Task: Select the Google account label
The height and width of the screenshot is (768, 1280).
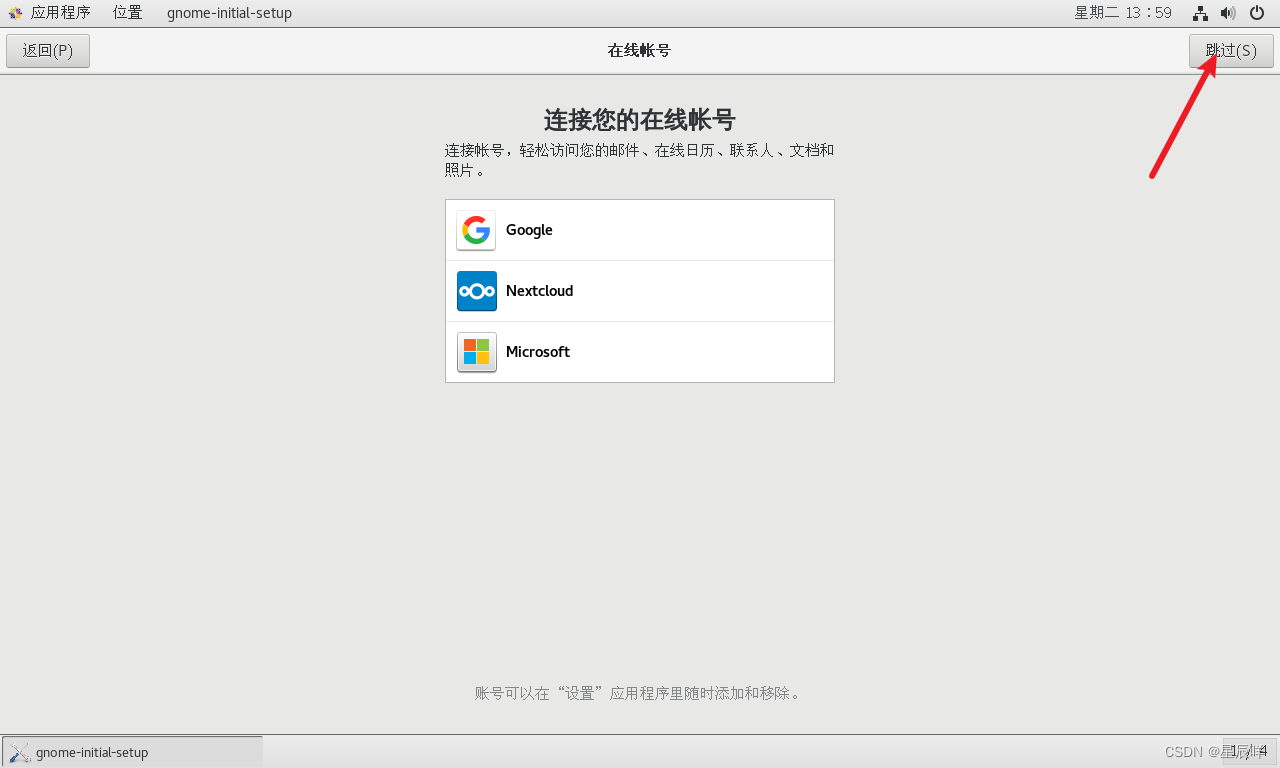Action: point(529,230)
